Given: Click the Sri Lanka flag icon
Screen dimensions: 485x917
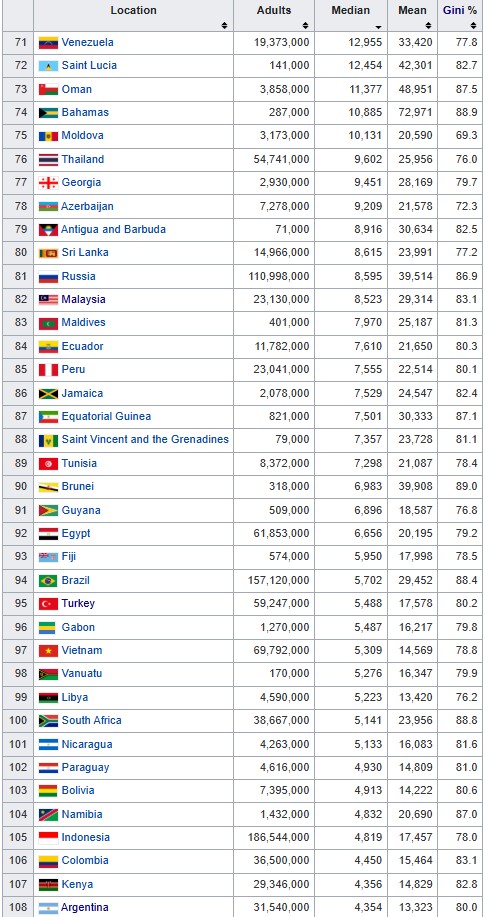Looking at the screenshot, I should coord(49,253).
